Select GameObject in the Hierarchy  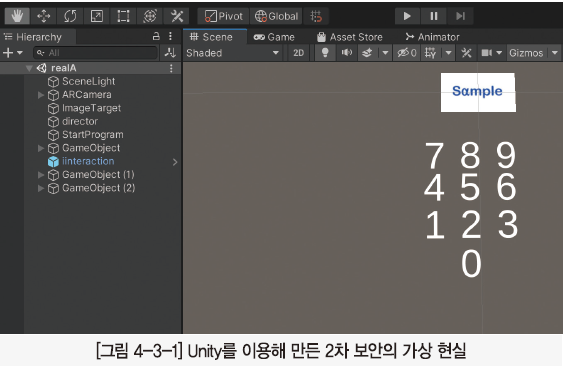coord(91,148)
